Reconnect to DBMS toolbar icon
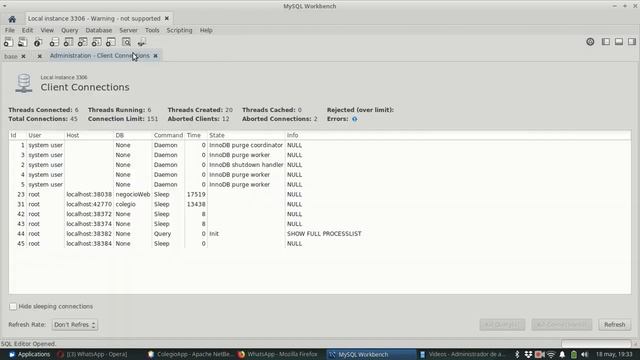Image resolution: width=640 pixels, height=360 pixels. [x=141, y=42]
